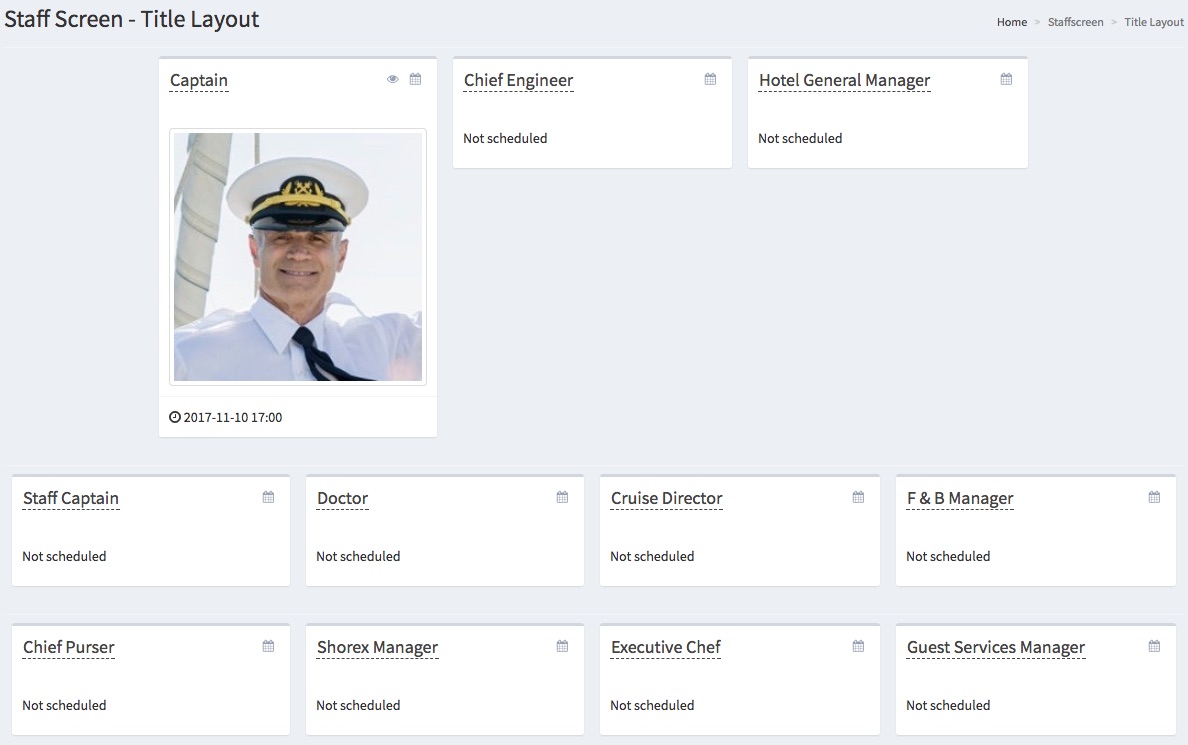Select the Chief Engineer title
This screenshot has height=745, width=1188.
pyautogui.click(x=518, y=81)
